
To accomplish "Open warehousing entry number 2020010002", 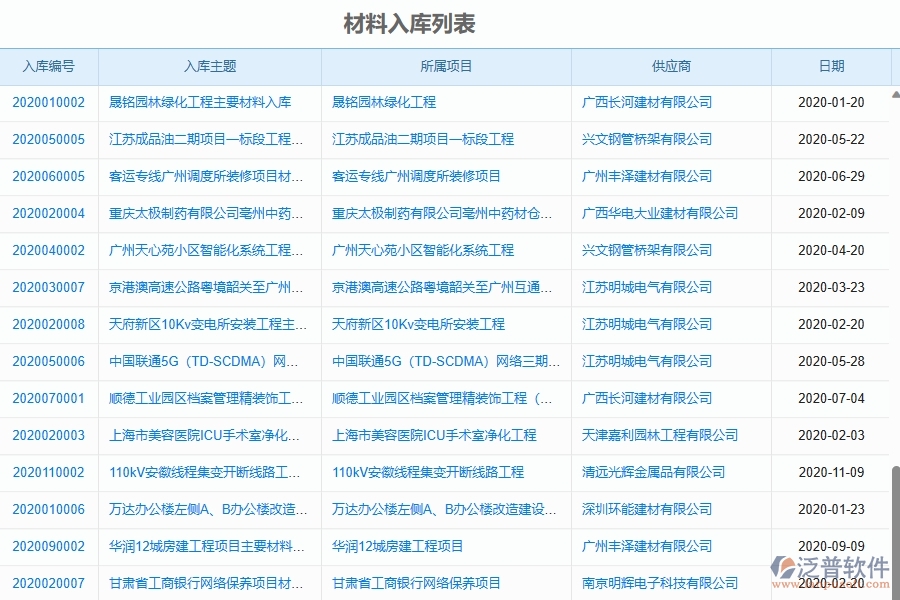I will pyautogui.click(x=49, y=102).
